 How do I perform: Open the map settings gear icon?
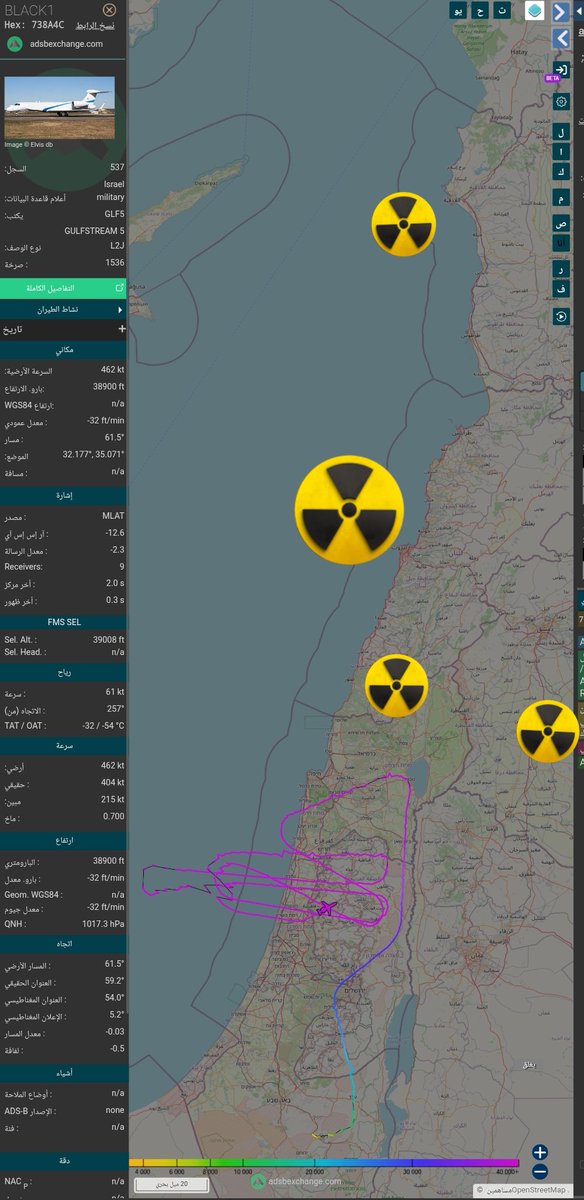tap(561, 102)
